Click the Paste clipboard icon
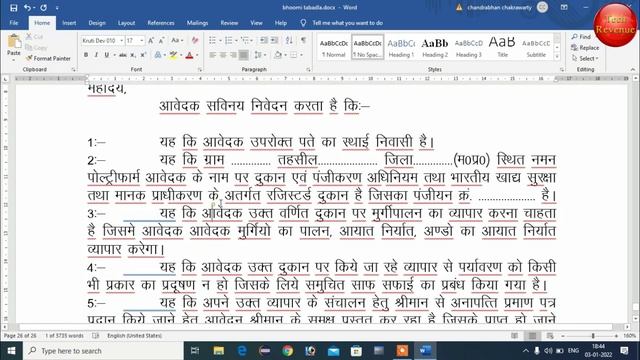Screen dimensions: 640x360 point(14,41)
